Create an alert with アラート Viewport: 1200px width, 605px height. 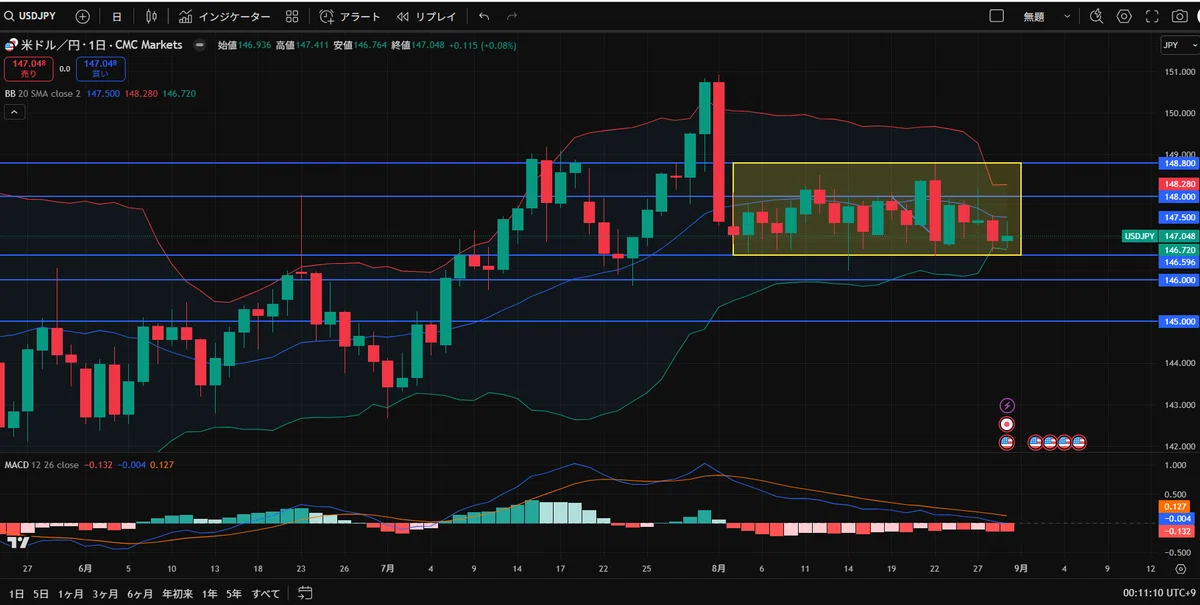tap(350, 16)
